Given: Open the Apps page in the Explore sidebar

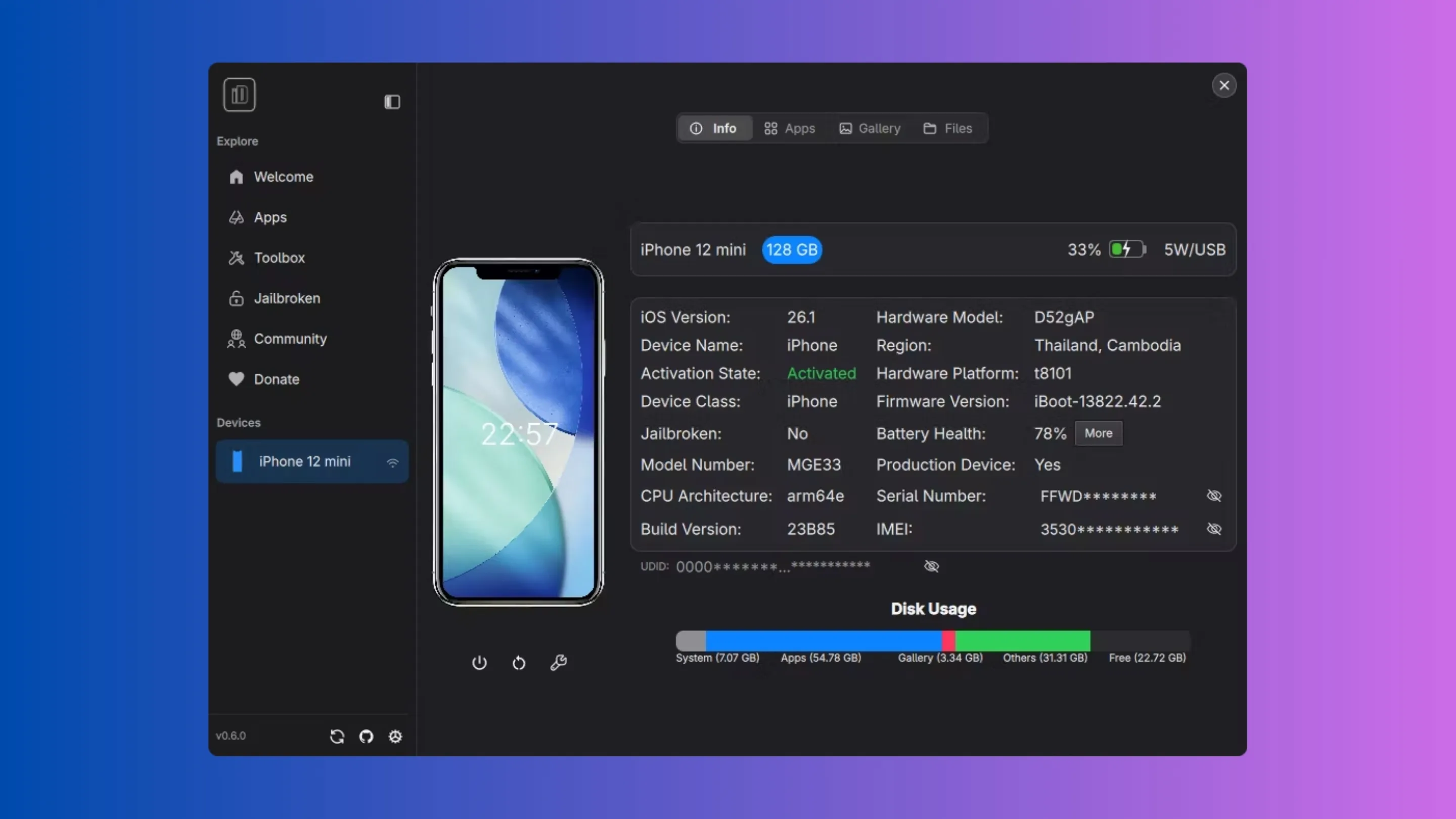Looking at the screenshot, I should coord(312,217).
